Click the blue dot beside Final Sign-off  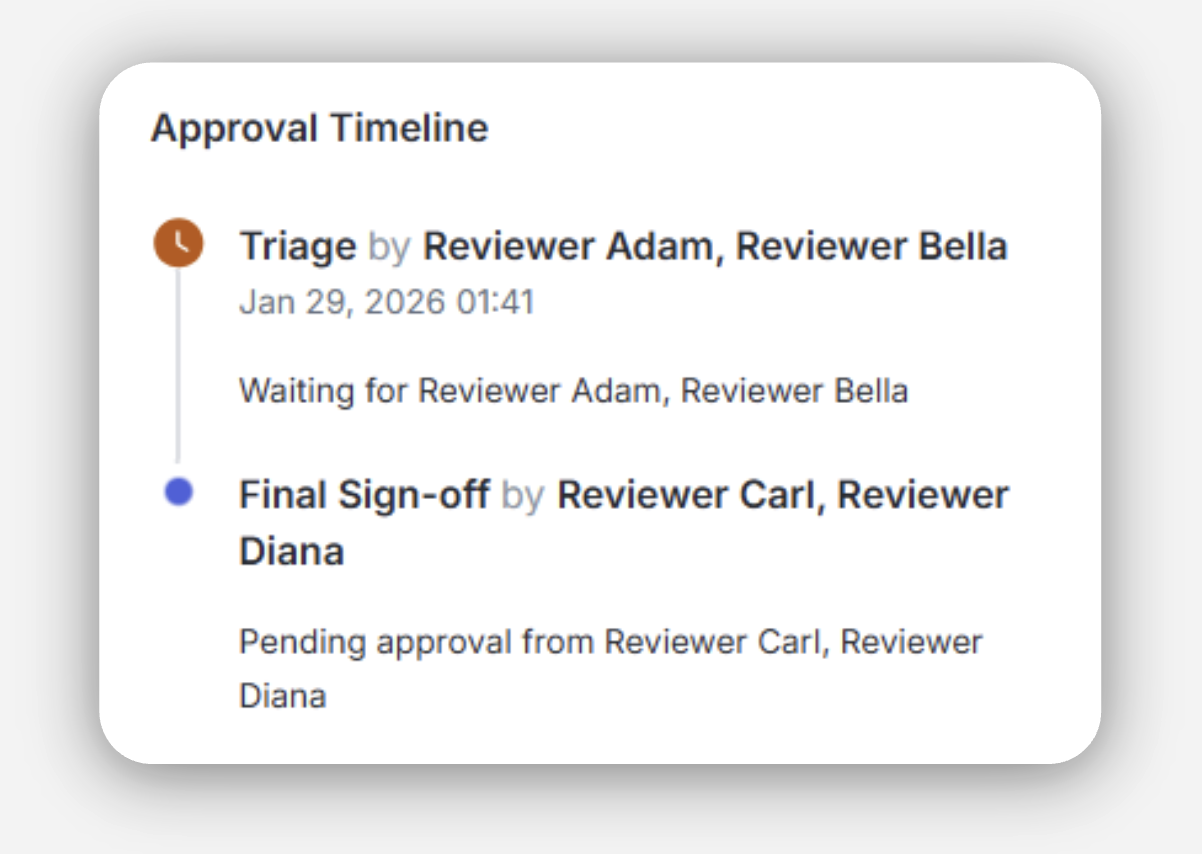coord(178,492)
